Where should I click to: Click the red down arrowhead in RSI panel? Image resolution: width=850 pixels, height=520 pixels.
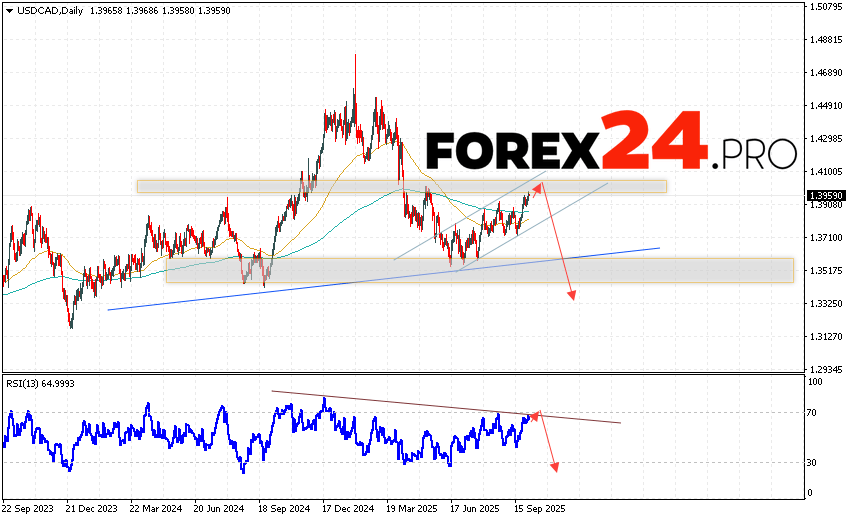[x=554, y=466]
